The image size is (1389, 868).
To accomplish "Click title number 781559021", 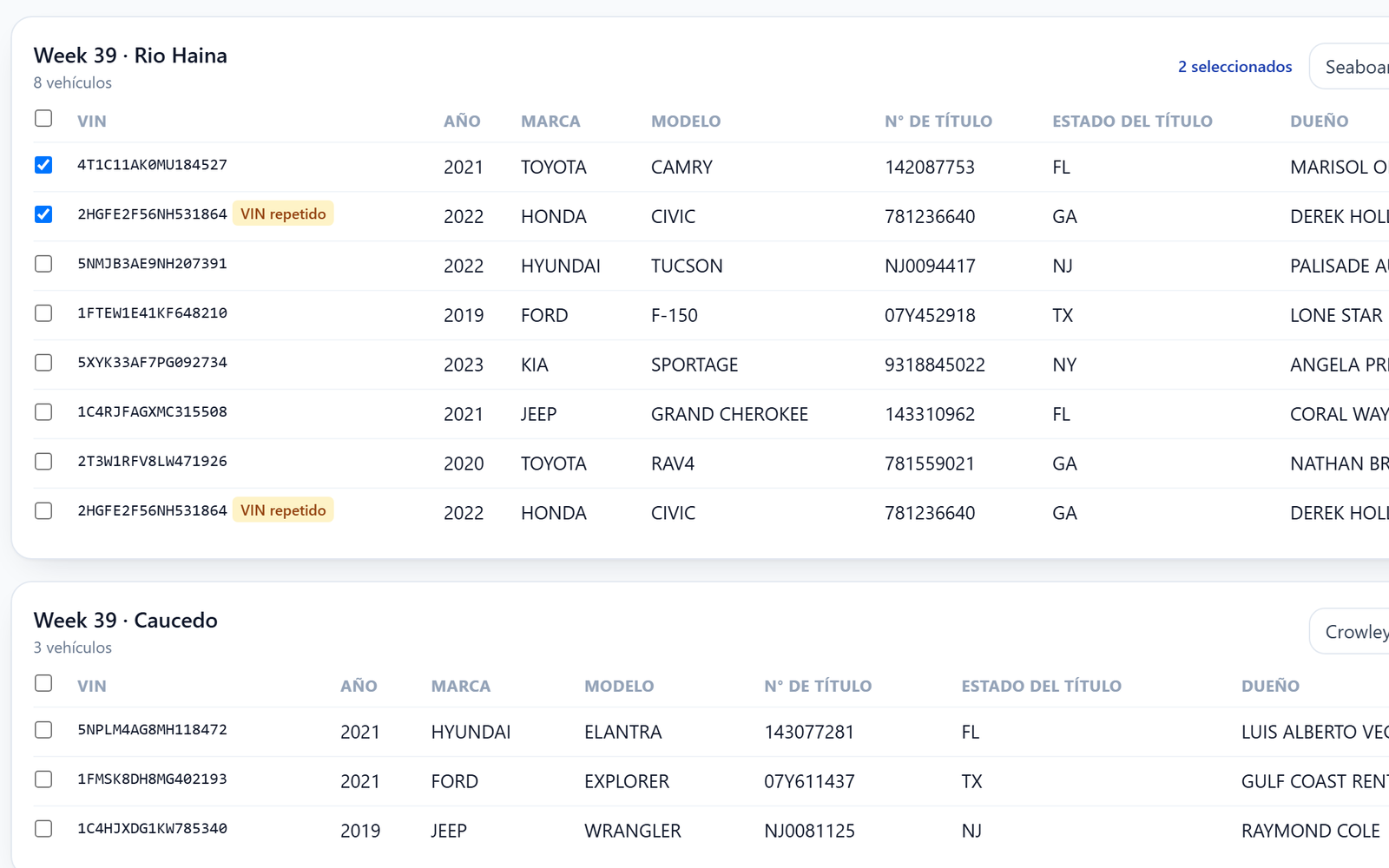I will [930, 464].
